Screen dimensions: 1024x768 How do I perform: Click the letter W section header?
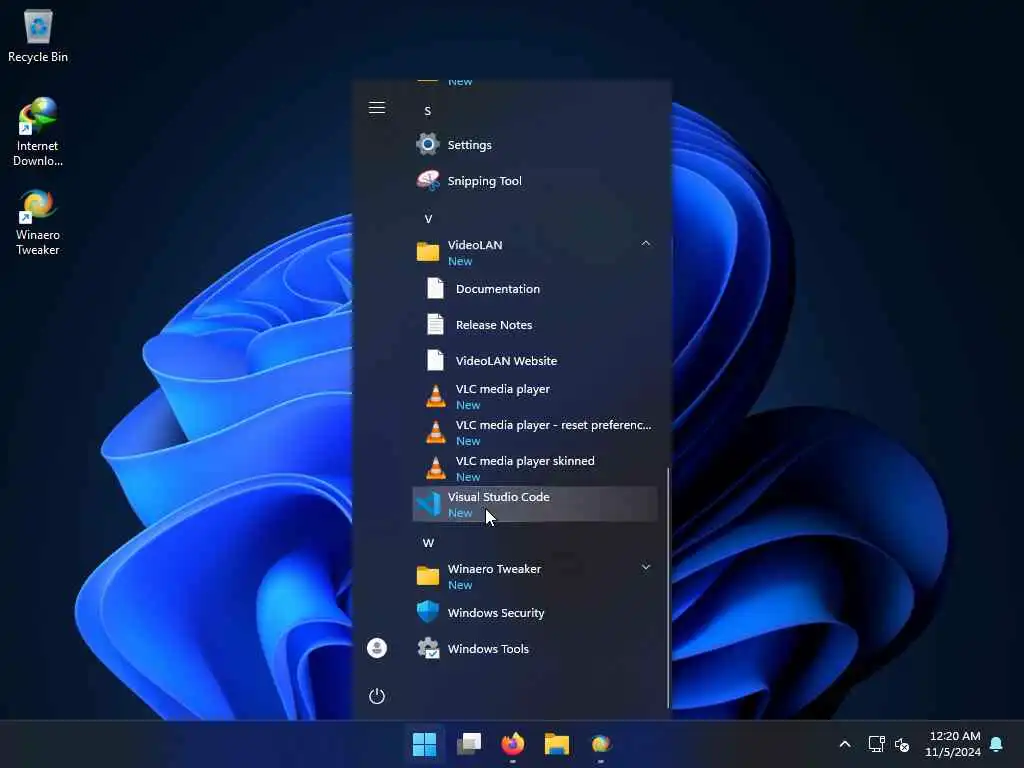click(428, 543)
